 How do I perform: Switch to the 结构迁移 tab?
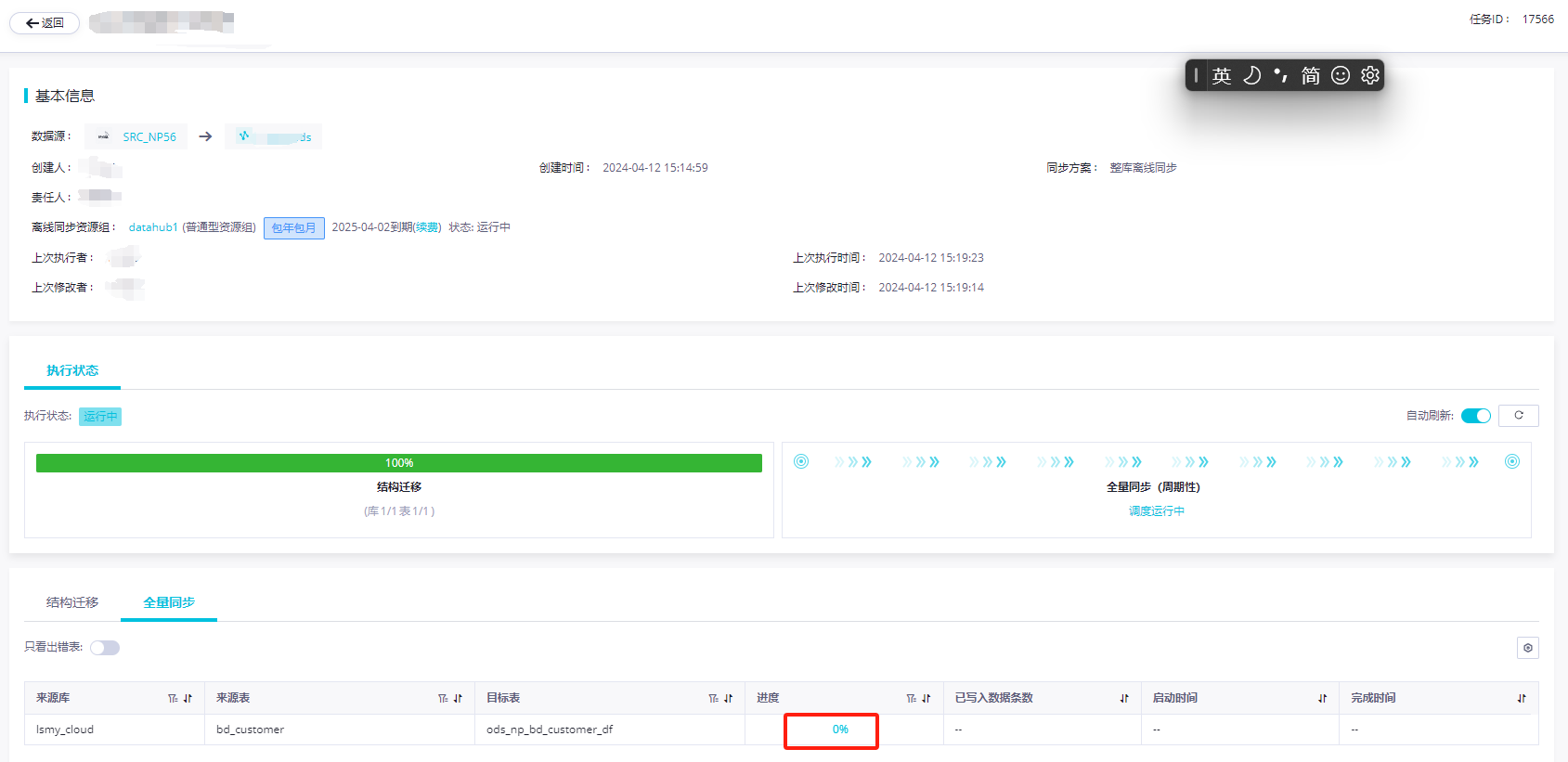coord(72,602)
